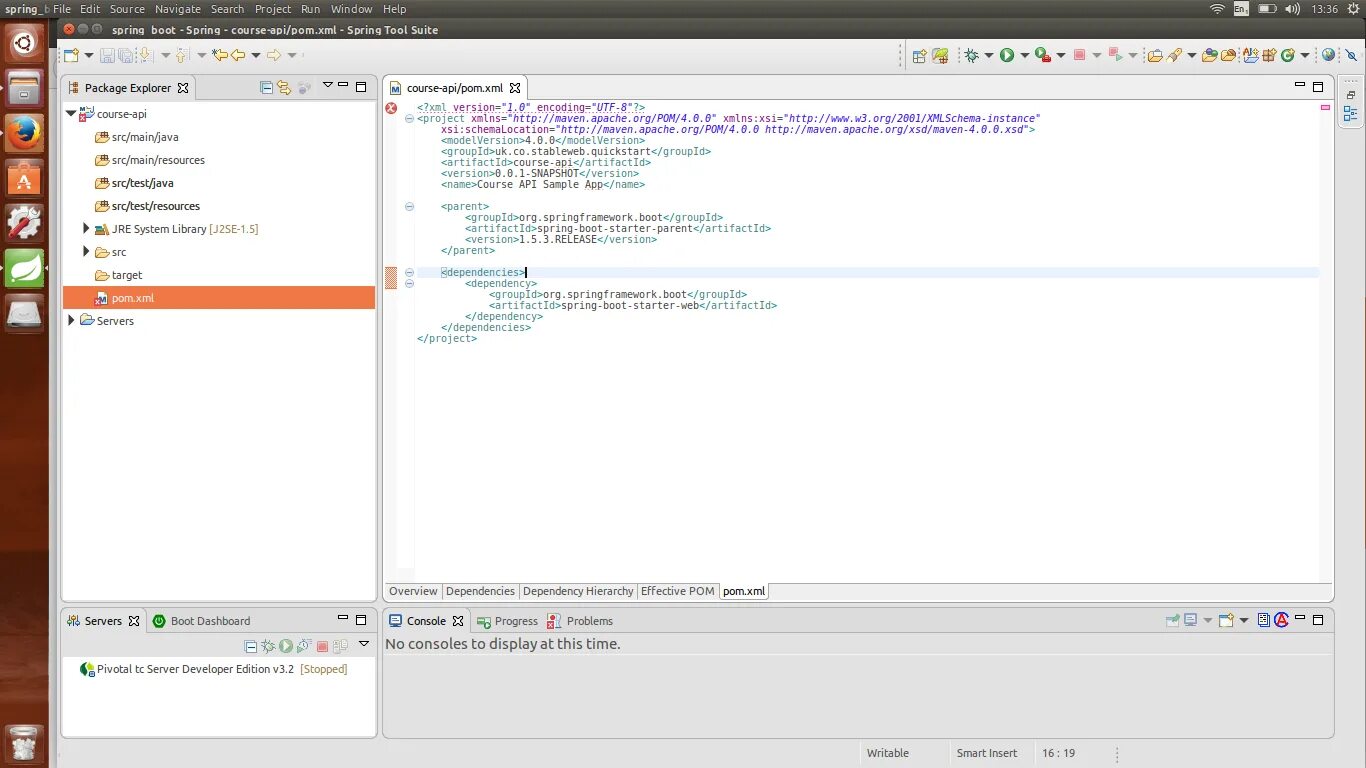Open Firefox from the Ubuntu launcher

coord(24,132)
